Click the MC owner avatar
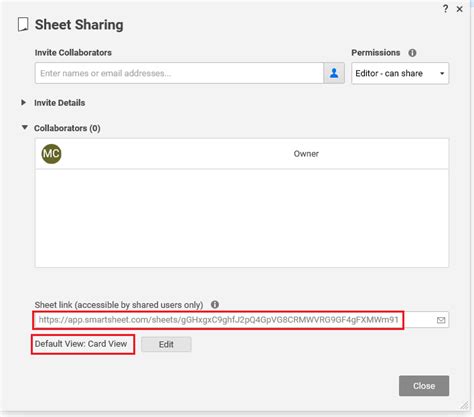 coord(51,154)
